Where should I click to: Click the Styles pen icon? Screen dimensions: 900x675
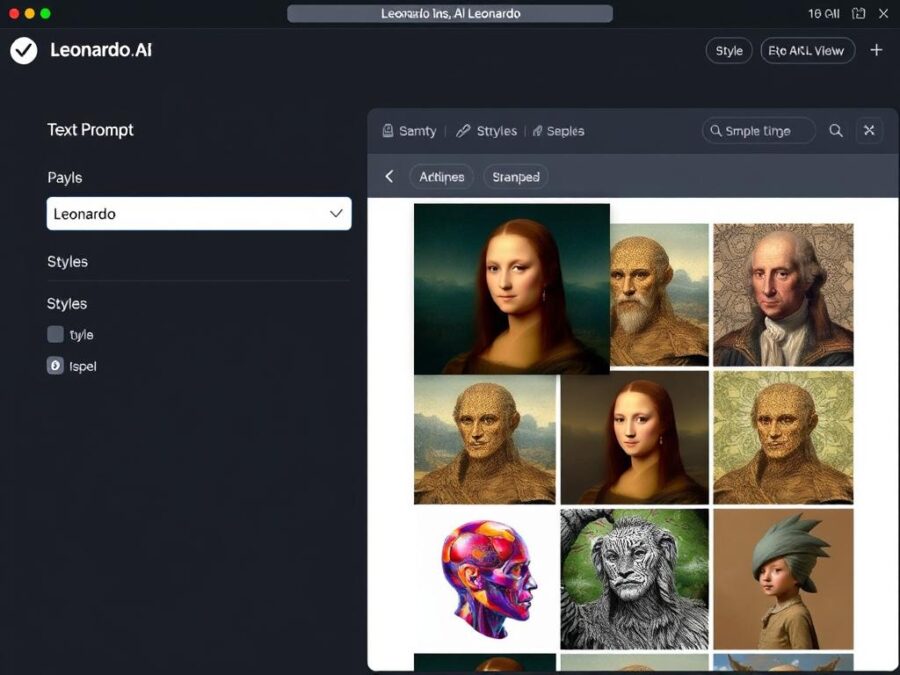(461, 130)
